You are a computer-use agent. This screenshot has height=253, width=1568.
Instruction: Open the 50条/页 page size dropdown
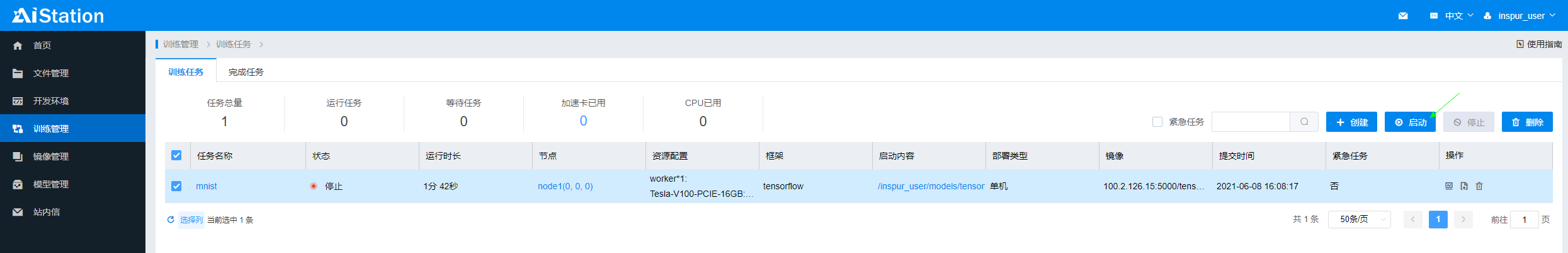click(1359, 220)
